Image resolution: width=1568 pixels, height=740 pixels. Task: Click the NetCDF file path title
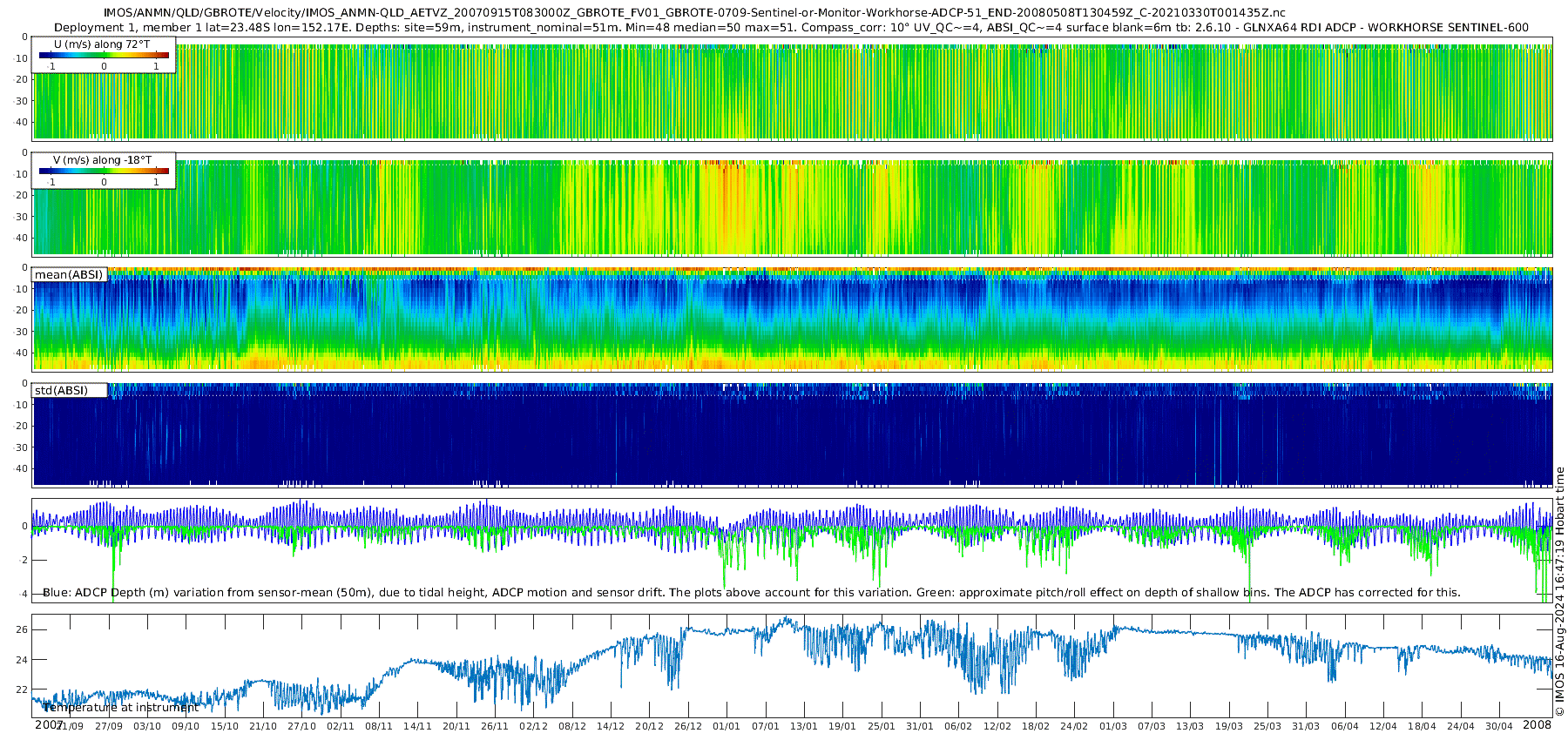coord(694,13)
